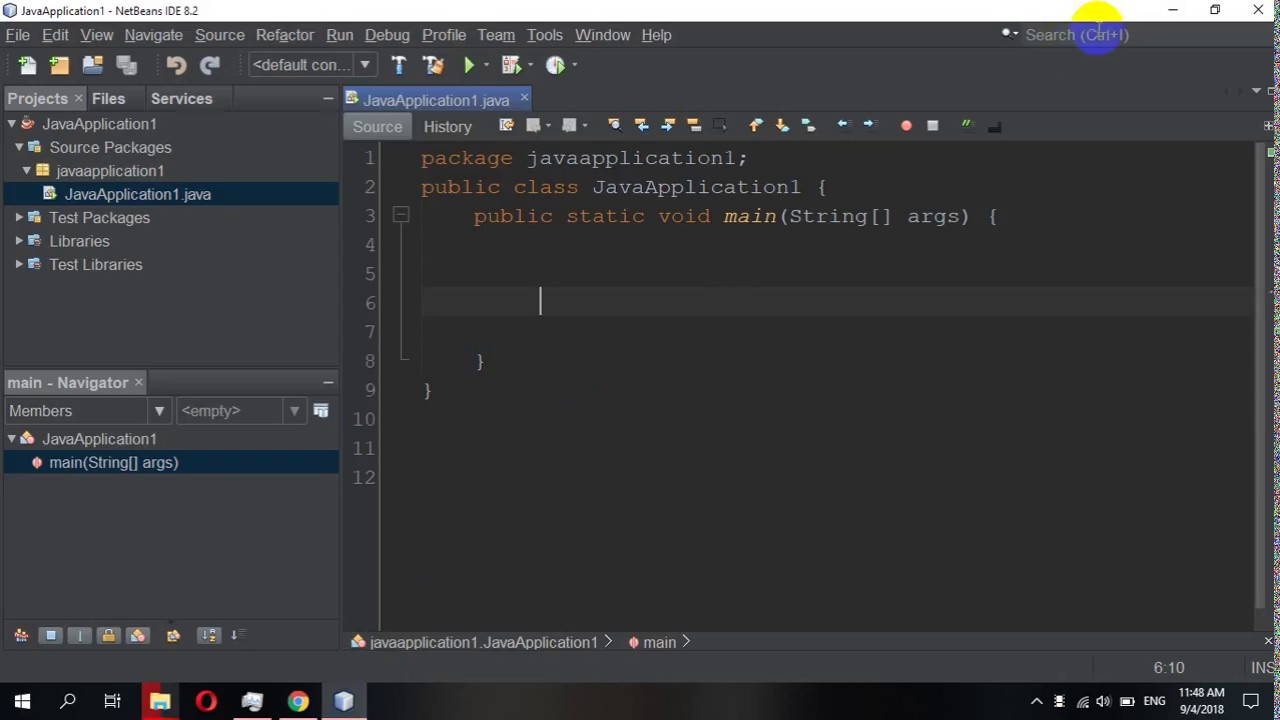
Task: Create a New File from toolbar
Action: (27, 65)
